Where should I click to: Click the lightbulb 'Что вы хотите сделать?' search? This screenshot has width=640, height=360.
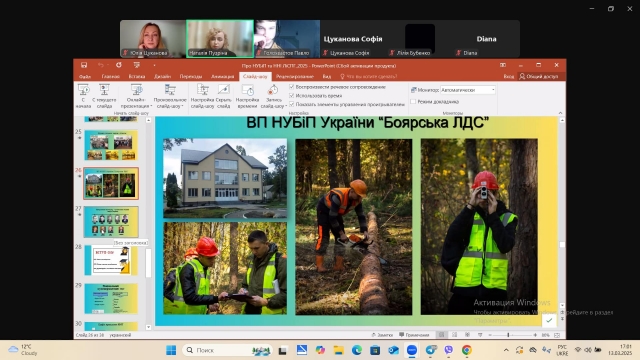click(x=368, y=76)
